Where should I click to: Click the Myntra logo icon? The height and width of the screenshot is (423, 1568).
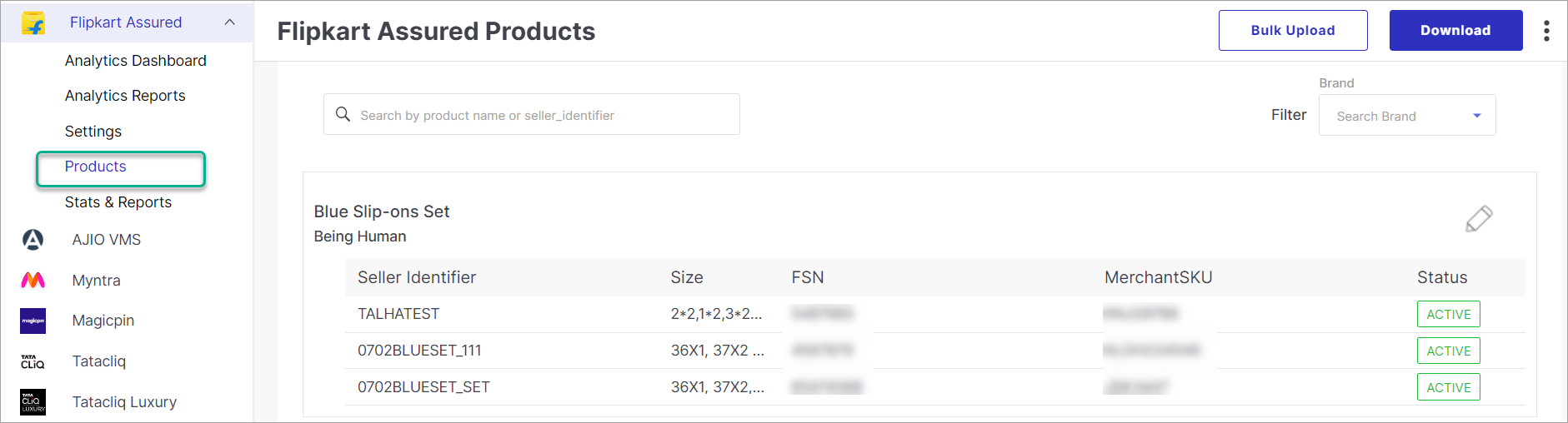[33, 281]
